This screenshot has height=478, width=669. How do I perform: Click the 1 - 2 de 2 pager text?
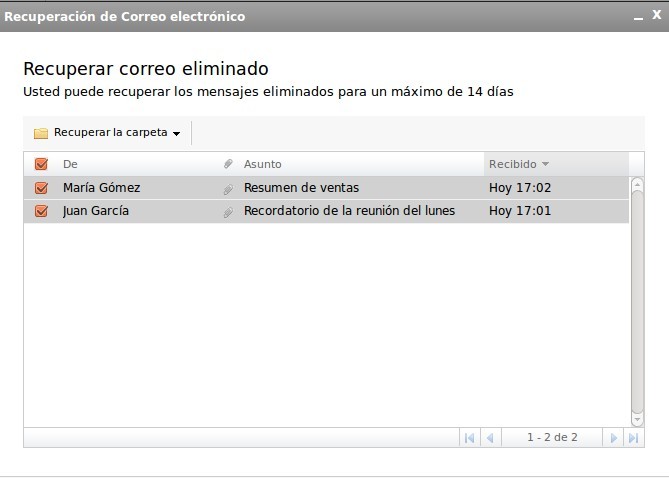(x=552, y=437)
